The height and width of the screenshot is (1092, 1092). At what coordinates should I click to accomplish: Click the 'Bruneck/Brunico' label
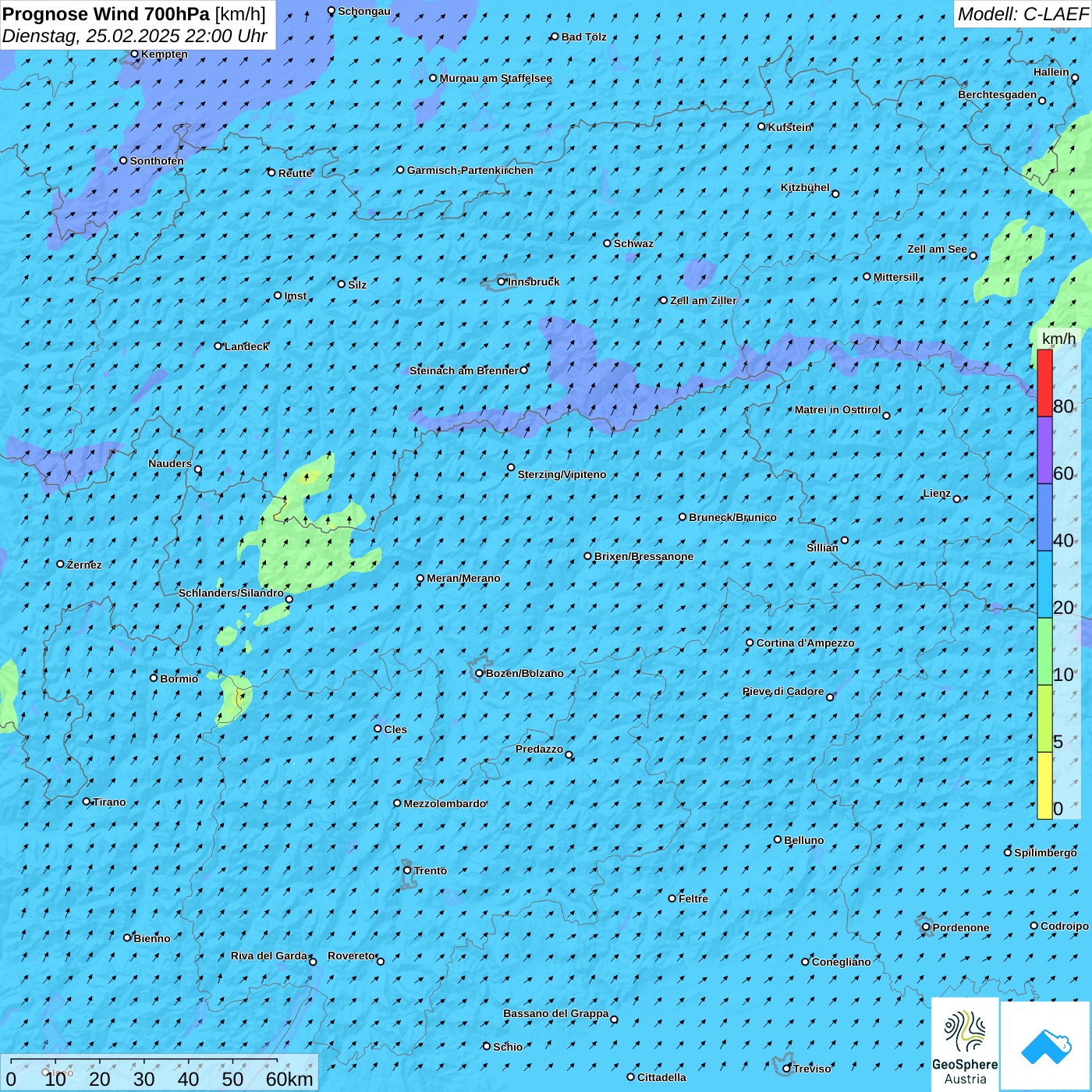[732, 517]
